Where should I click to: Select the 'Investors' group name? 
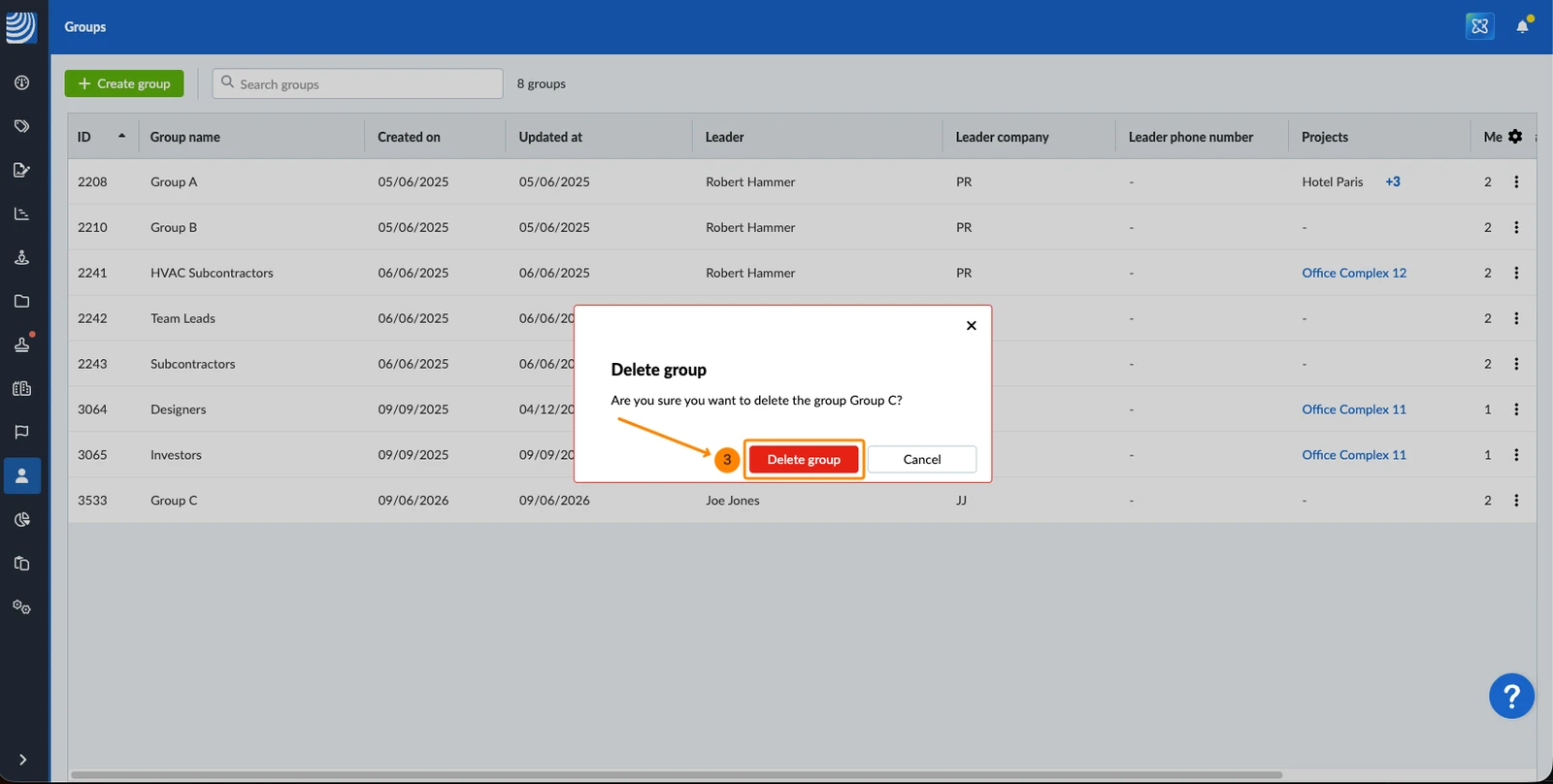pos(176,455)
